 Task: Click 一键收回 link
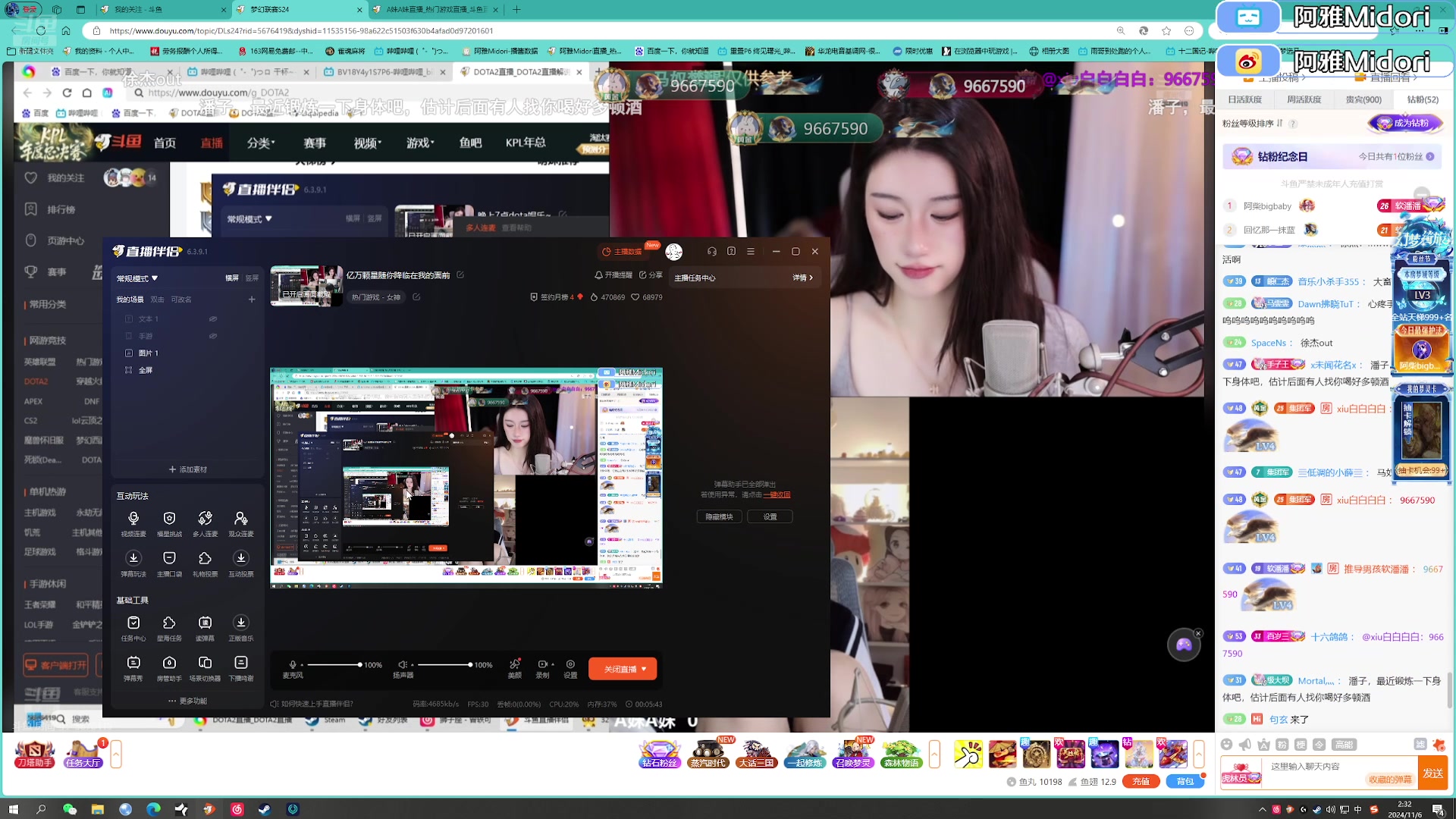pyautogui.click(x=777, y=494)
